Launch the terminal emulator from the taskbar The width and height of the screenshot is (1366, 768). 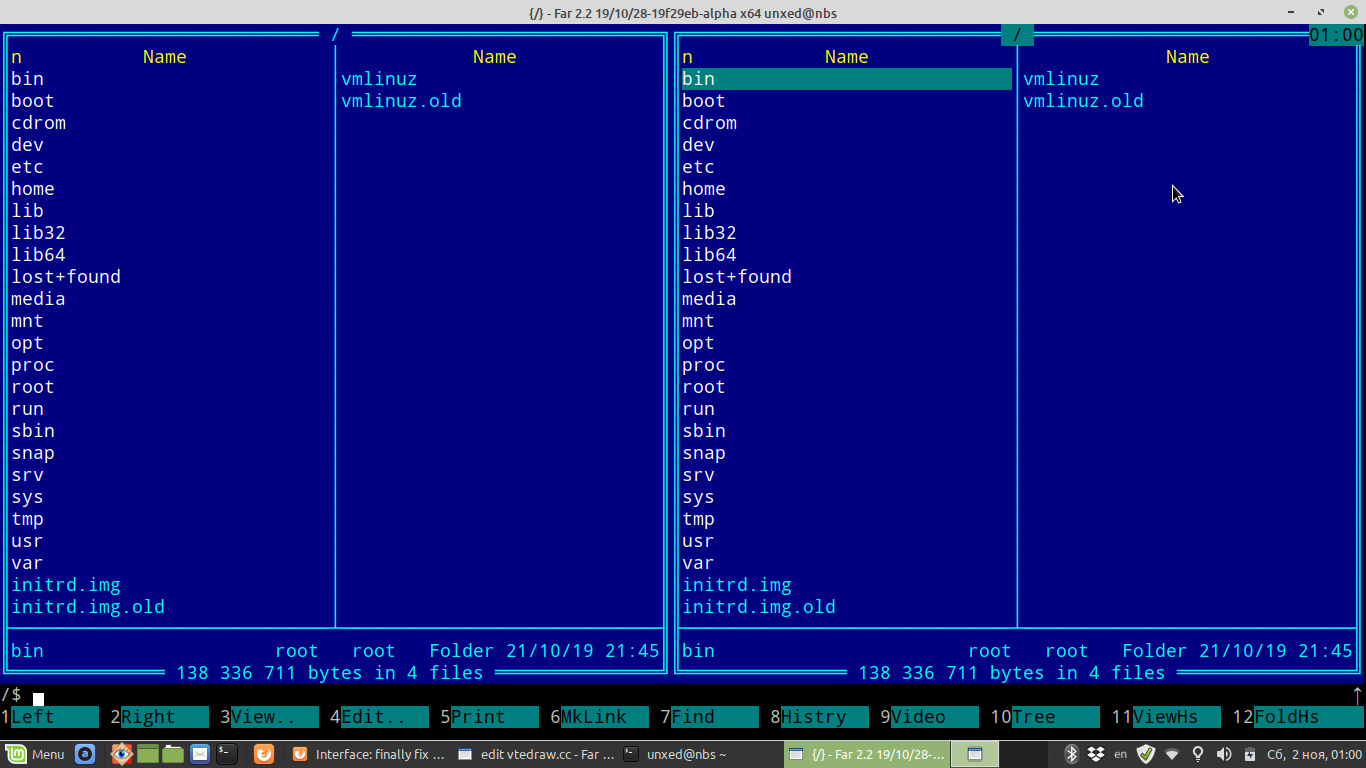pos(226,753)
